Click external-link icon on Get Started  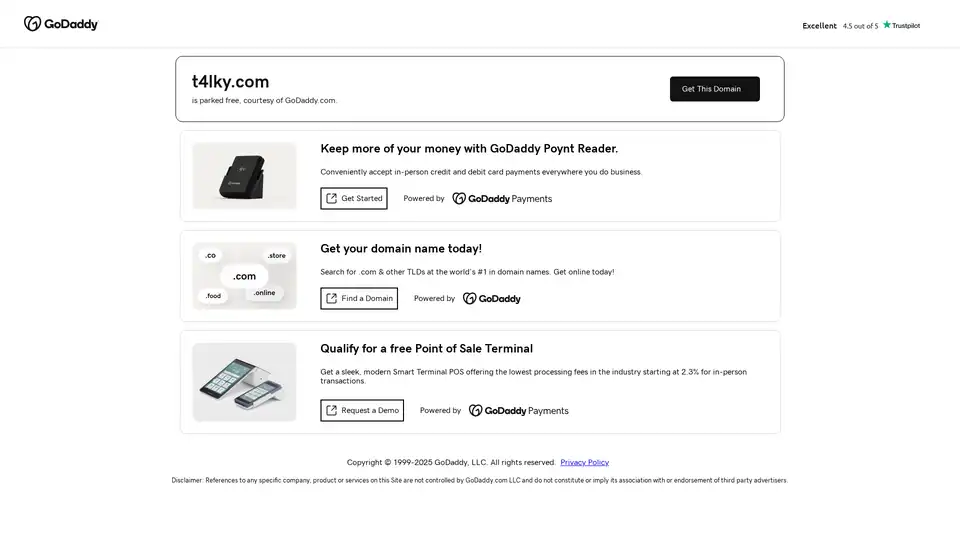click(x=332, y=198)
